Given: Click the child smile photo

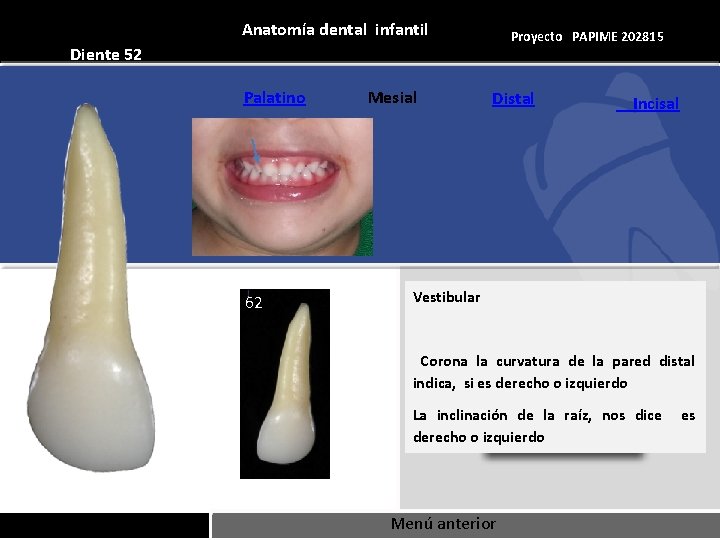Looking at the screenshot, I should coord(282,187).
